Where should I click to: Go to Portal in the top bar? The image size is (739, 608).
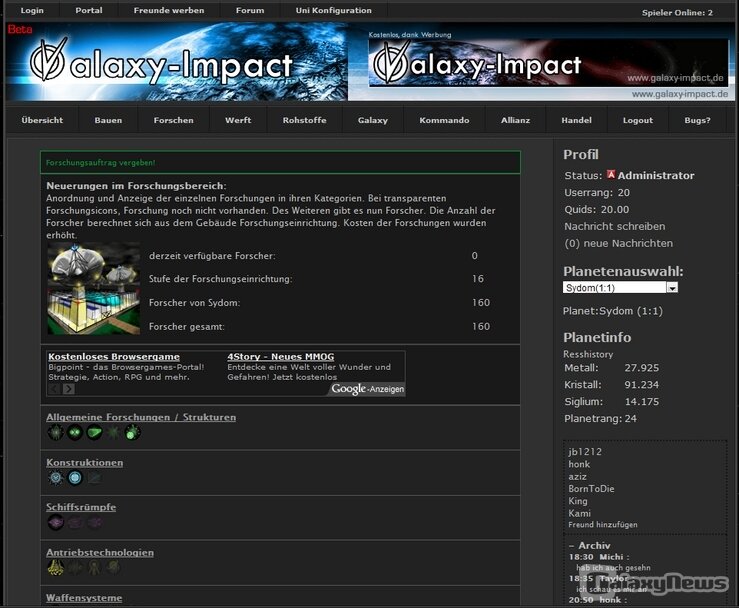[89, 10]
